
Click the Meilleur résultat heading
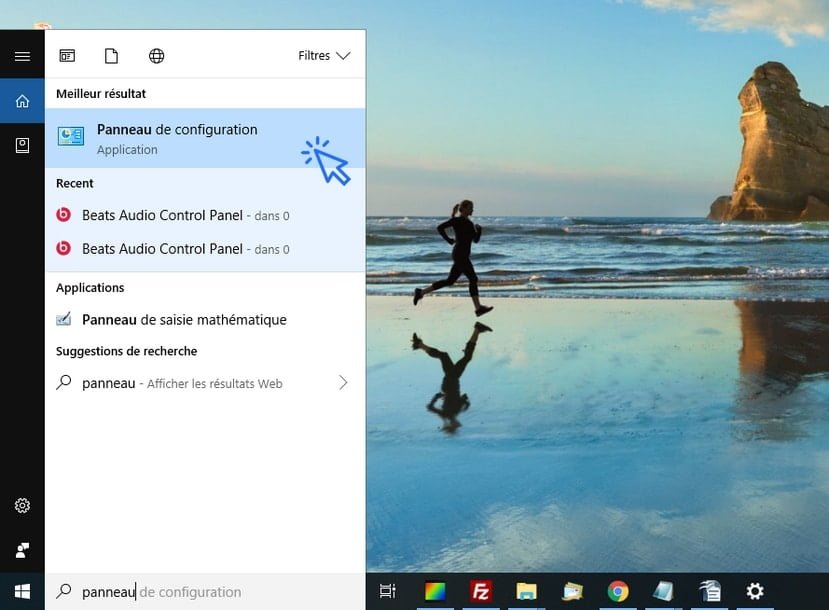point(101,94)
